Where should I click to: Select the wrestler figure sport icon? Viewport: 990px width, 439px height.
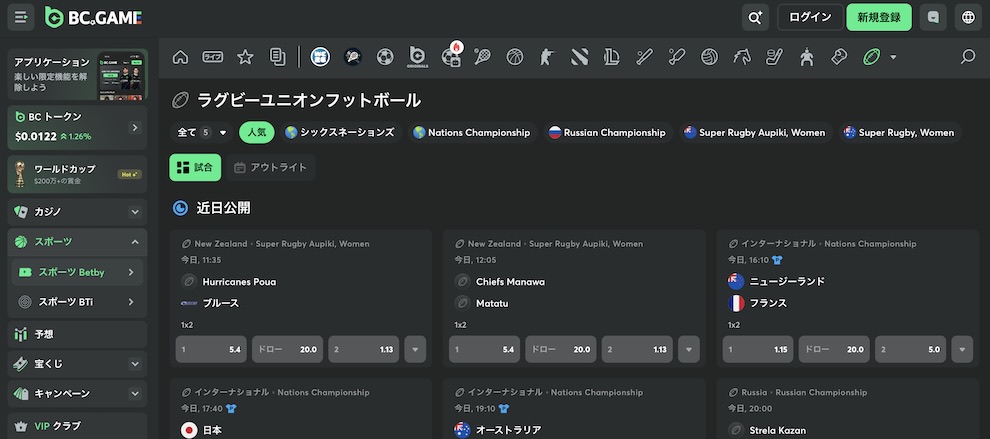(806, 57)
